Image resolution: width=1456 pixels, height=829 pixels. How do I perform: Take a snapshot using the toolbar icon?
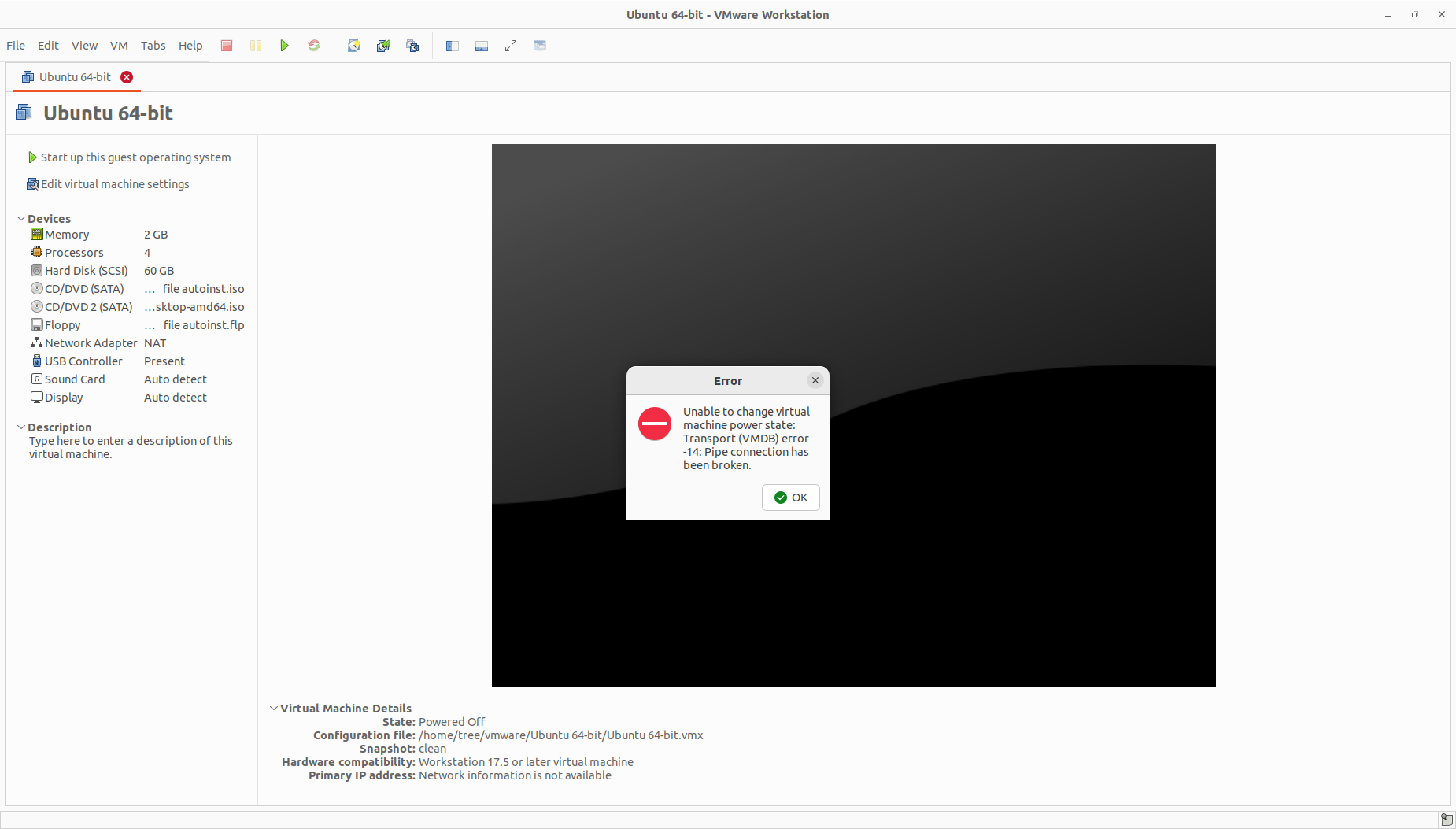point(354,46)
